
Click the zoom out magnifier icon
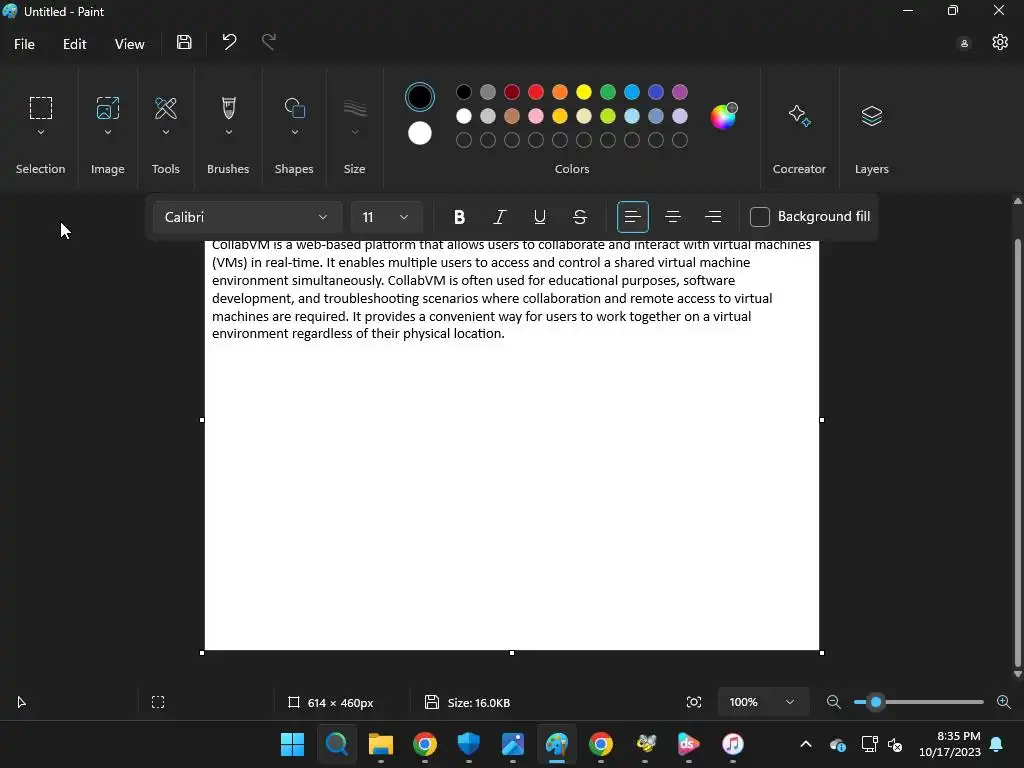[833, 702]
